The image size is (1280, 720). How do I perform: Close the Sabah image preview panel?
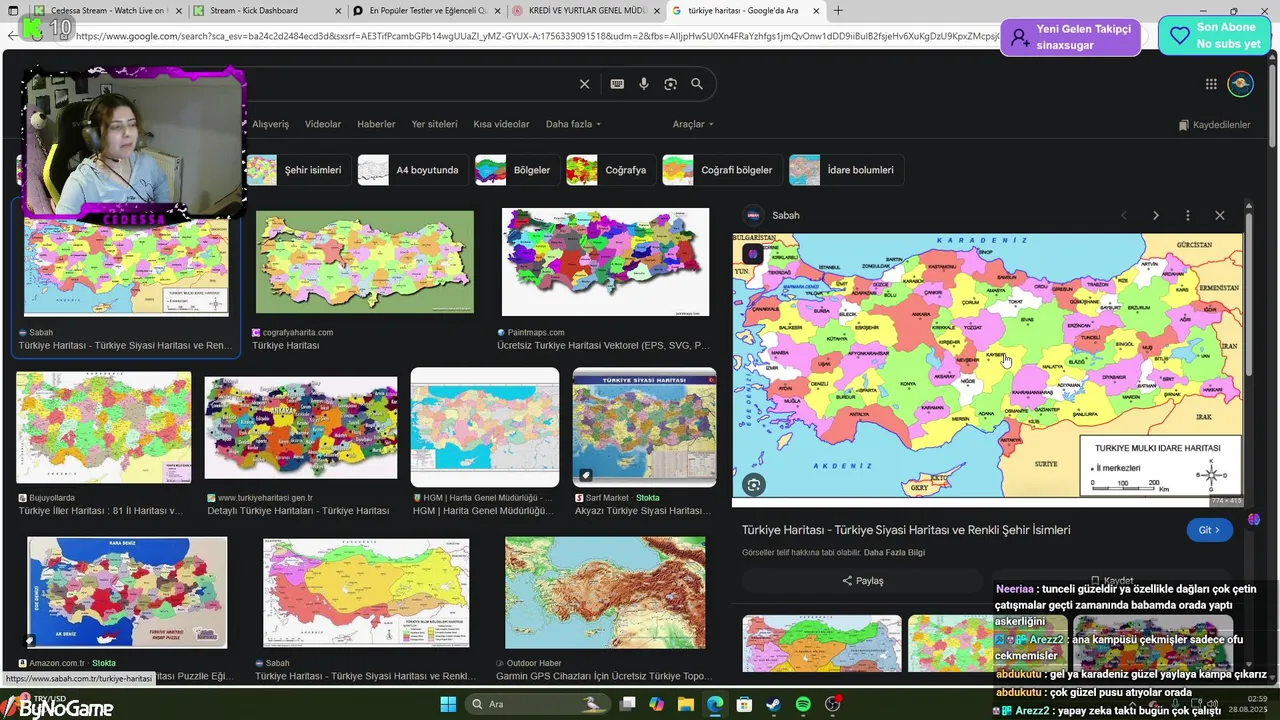tap(1220, 215)
